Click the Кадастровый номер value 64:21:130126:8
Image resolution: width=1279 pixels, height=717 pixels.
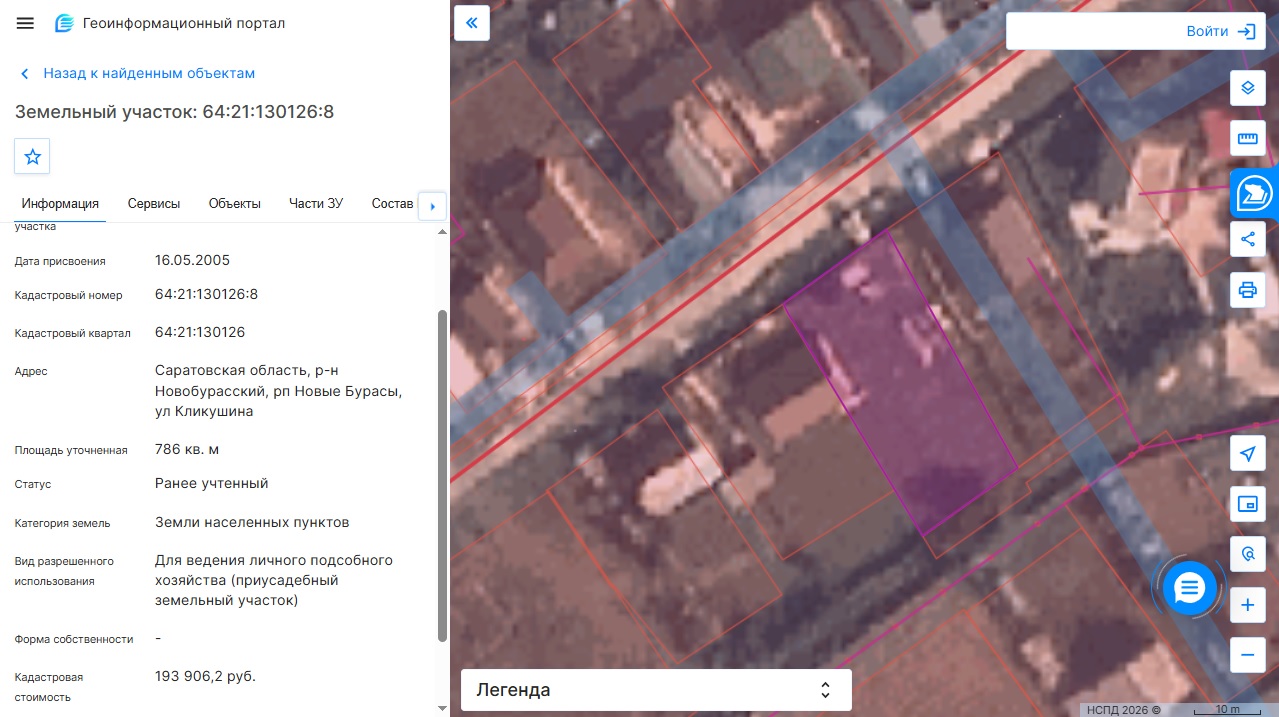pos(207,294)
